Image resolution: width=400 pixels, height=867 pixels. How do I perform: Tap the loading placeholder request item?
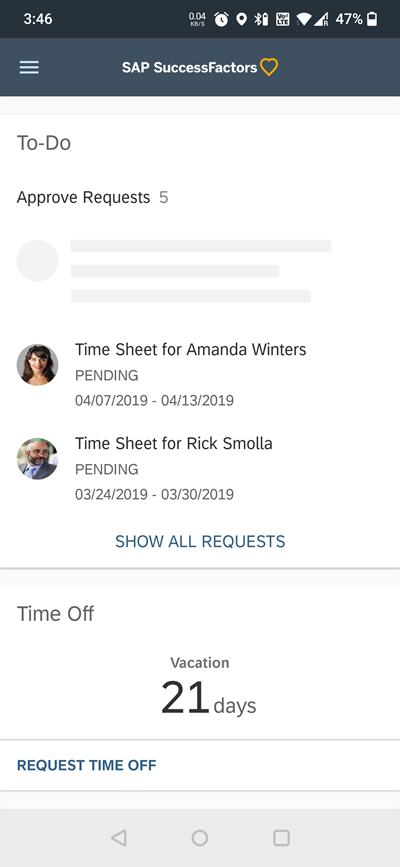click(174, 271)
